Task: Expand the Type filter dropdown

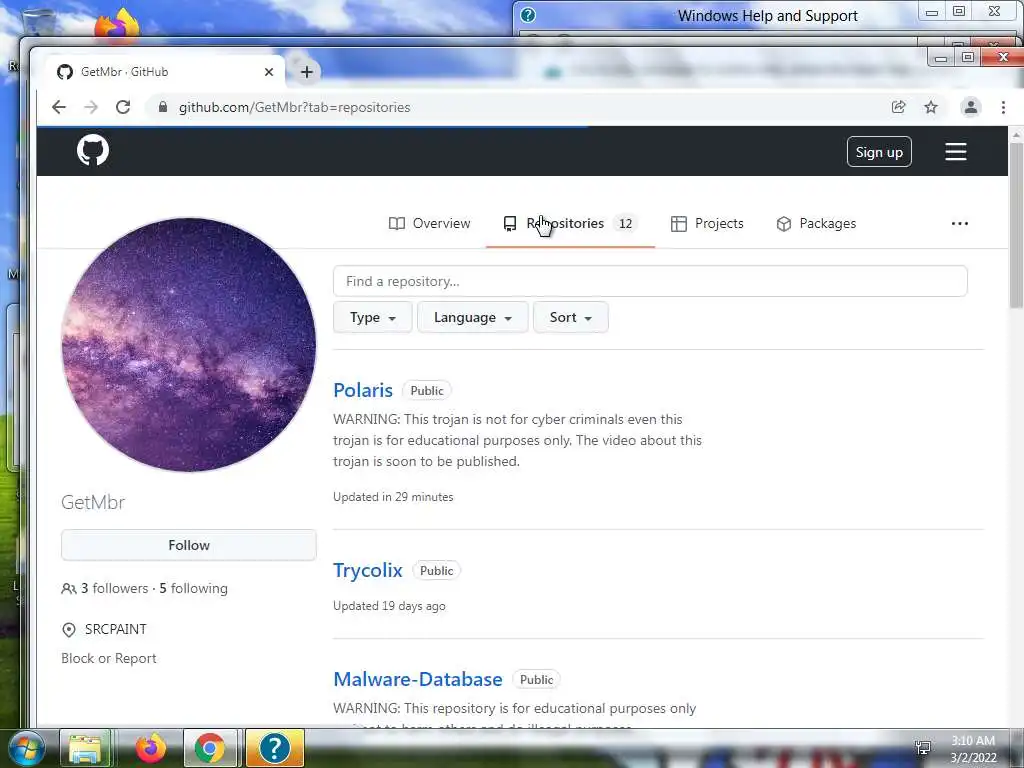Action: click(372, 317)
